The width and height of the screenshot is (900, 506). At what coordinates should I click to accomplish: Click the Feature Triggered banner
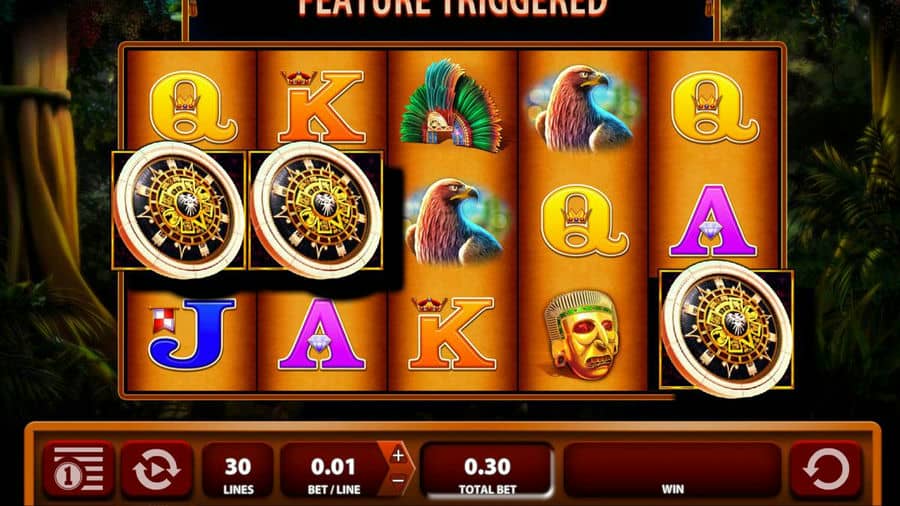[452, 8]
